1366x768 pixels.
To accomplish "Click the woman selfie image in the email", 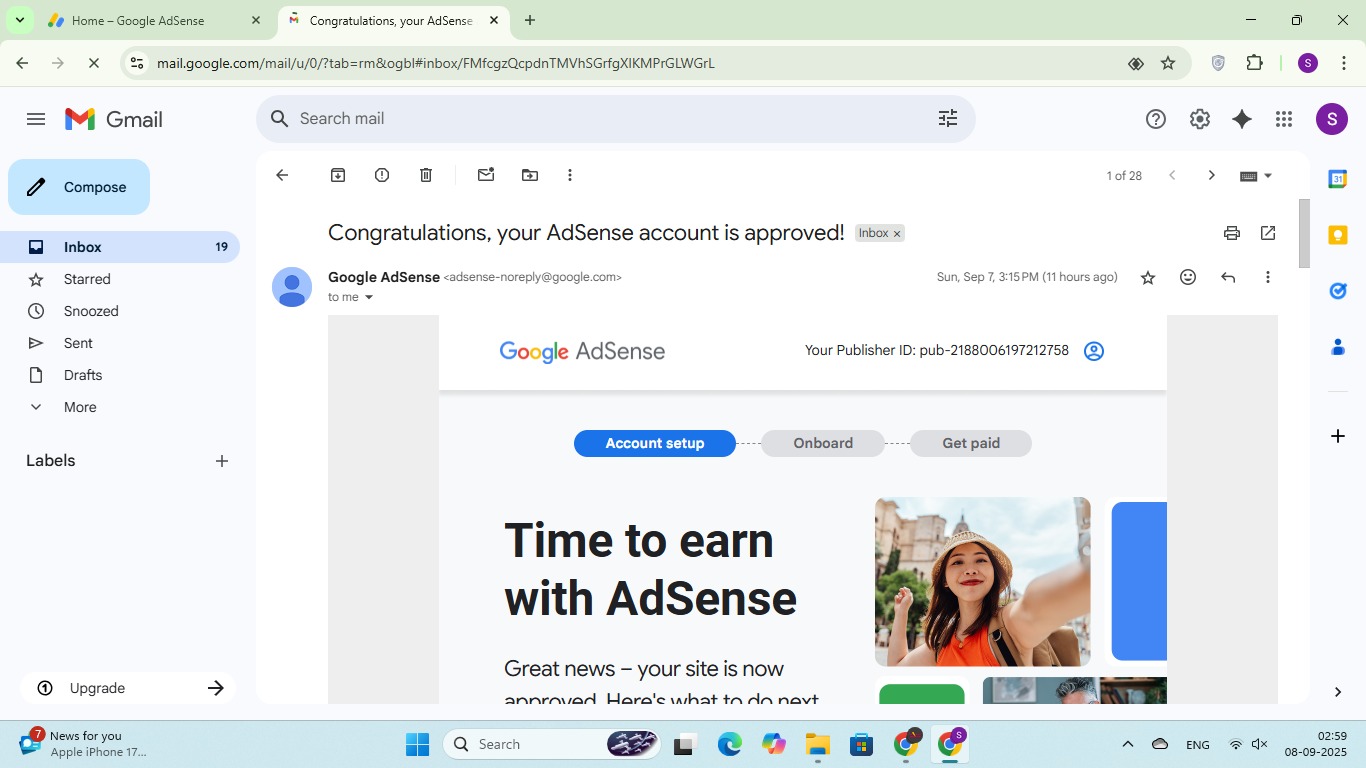I will pyautogui.click(x=983, y=582).
